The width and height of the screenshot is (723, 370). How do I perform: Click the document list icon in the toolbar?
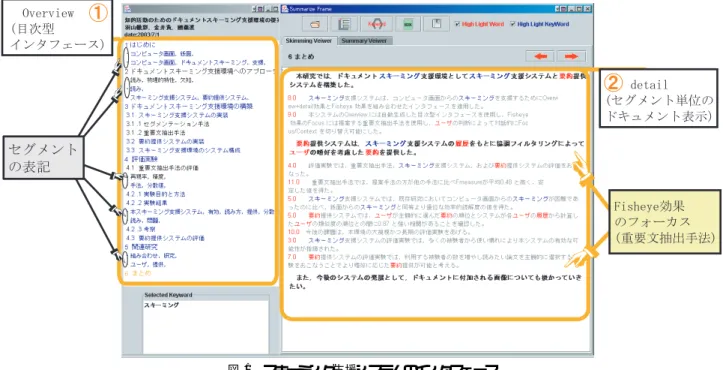click(x=344, y=24)
